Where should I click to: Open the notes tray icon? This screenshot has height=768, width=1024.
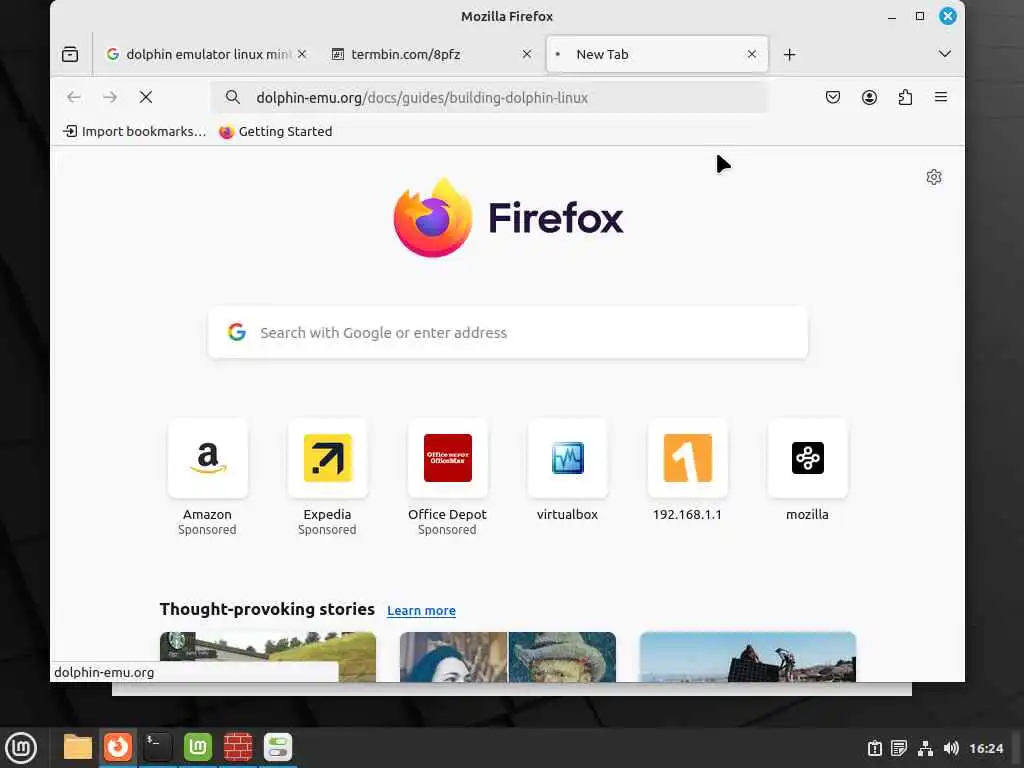899,748
